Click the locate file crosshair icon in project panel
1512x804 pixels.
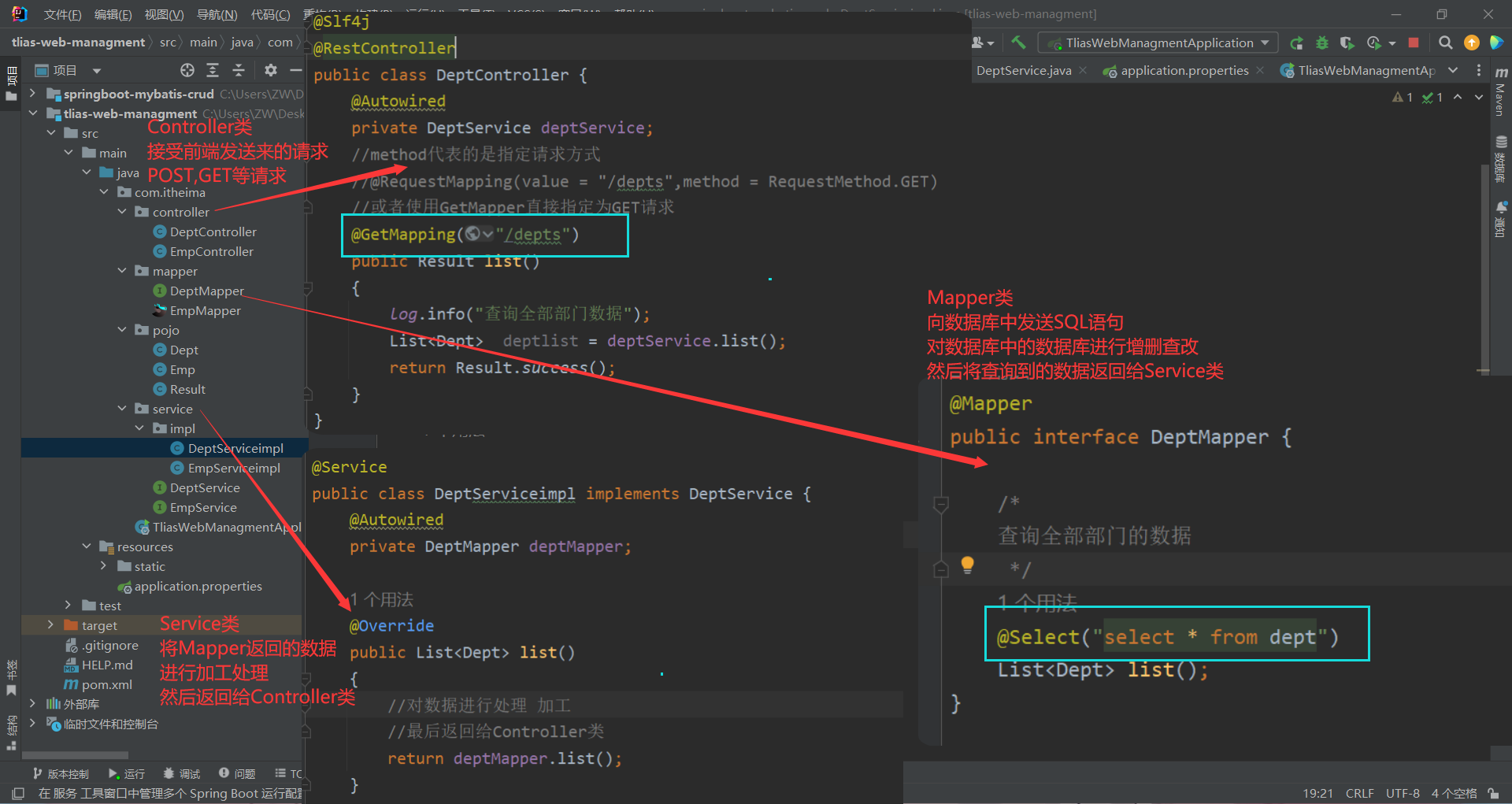(187, 71)
